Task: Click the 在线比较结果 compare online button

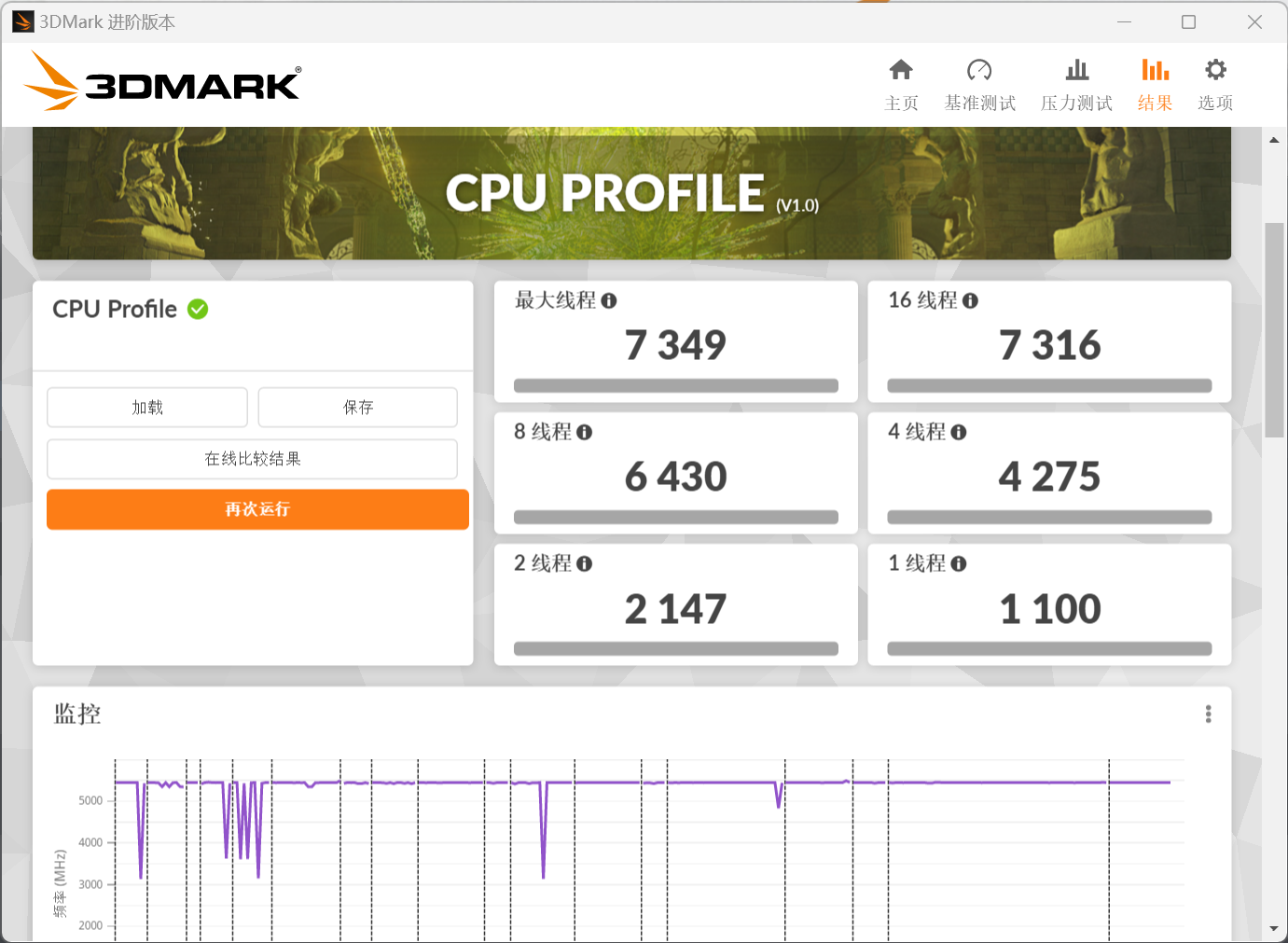Action: [253, 459]
